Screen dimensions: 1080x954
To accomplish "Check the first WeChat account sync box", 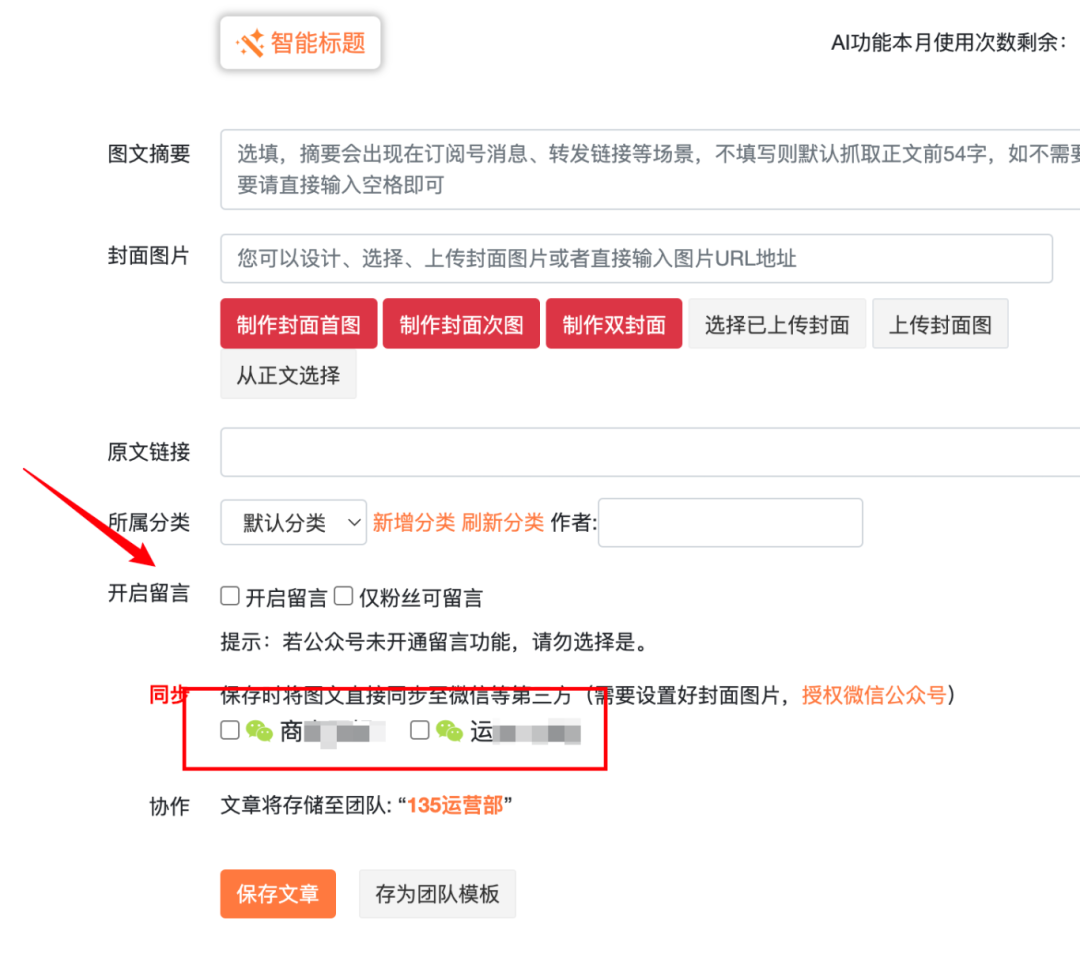I will (x=230, y=730).
